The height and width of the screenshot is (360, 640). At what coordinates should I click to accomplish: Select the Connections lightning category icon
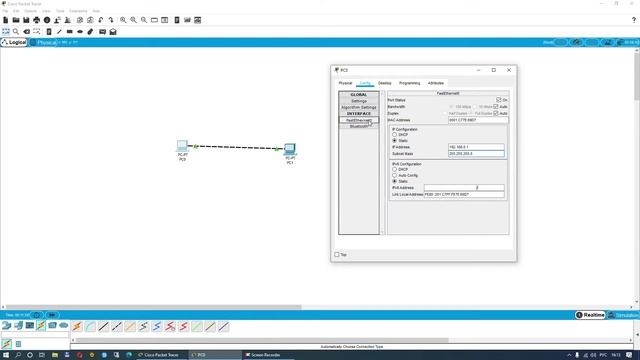point(41,325)
